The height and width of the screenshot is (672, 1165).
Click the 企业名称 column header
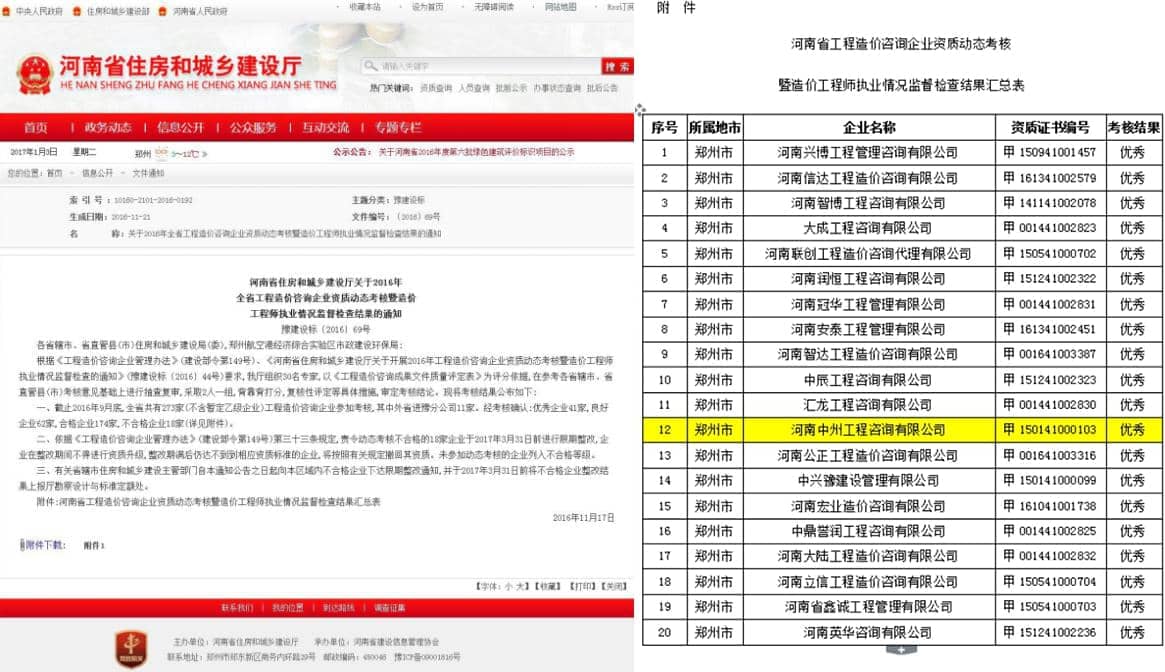[869, 128]
